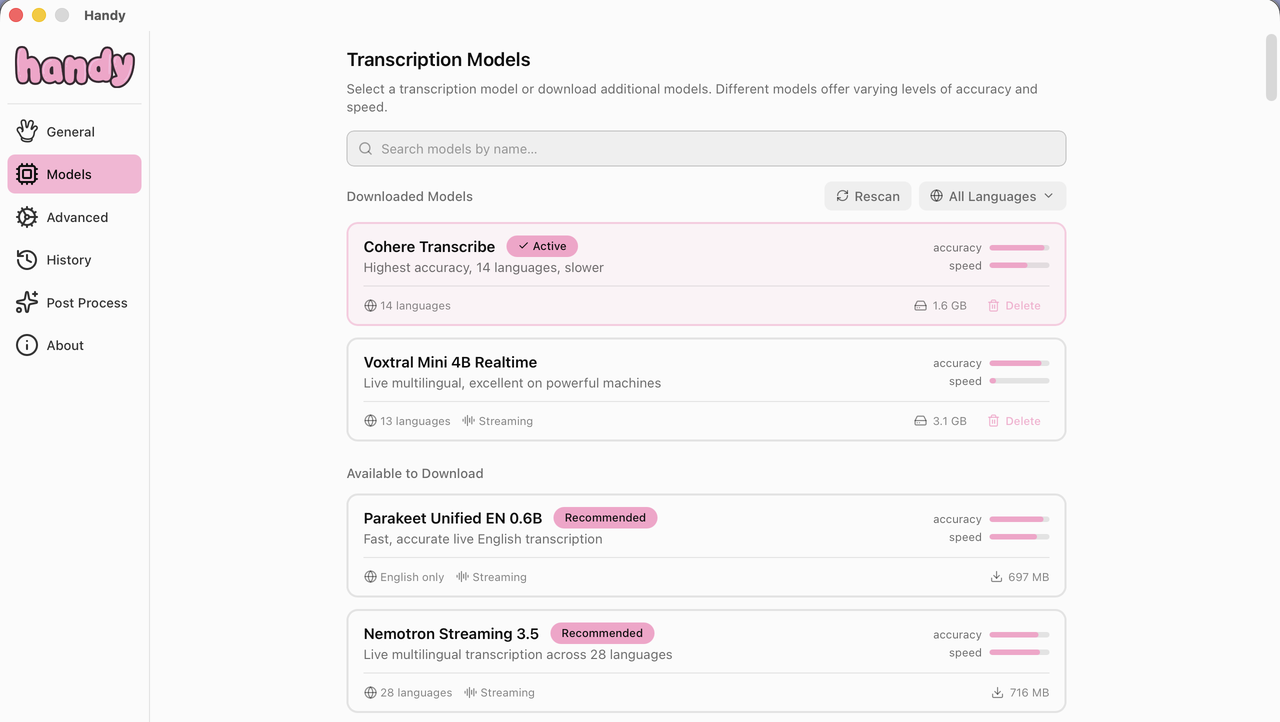Click the Rescan refresh icon
Image resolution: width=1280 pixels, height=722 pixels.
click(x=843, y=196)
